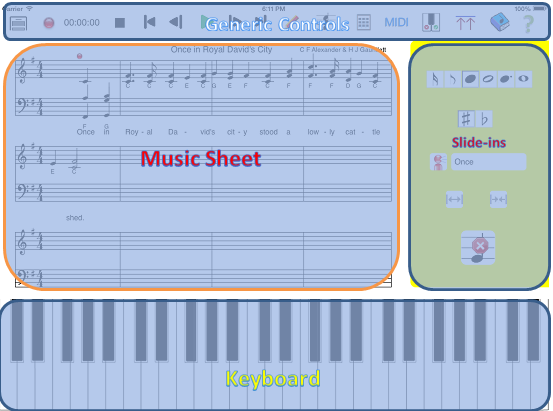Click the Stop square button
Screen dimensions: 553x411
(120, 23)
